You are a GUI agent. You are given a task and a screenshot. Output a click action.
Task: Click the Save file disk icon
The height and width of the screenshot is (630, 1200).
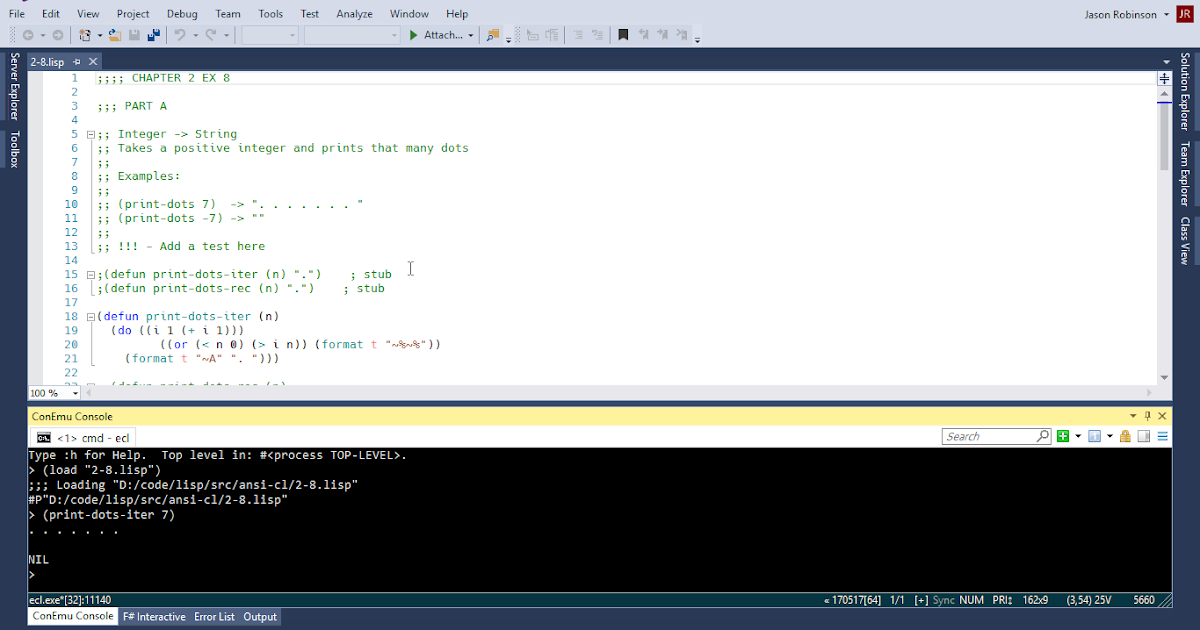click(134, 35)
